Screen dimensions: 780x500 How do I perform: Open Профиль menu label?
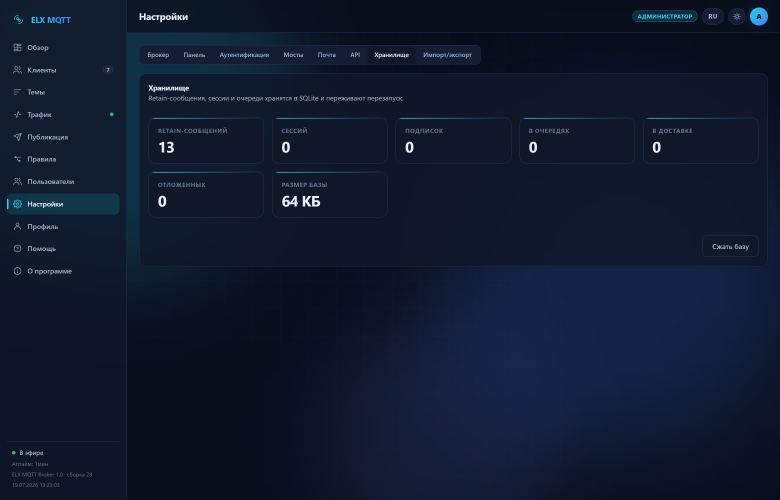tap(43, 226)
